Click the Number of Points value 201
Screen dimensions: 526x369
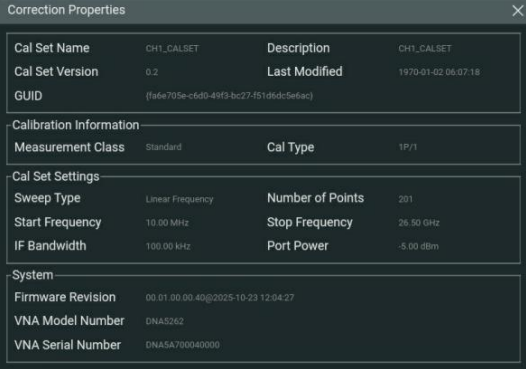pyautogui.click(x=405, y=199)
